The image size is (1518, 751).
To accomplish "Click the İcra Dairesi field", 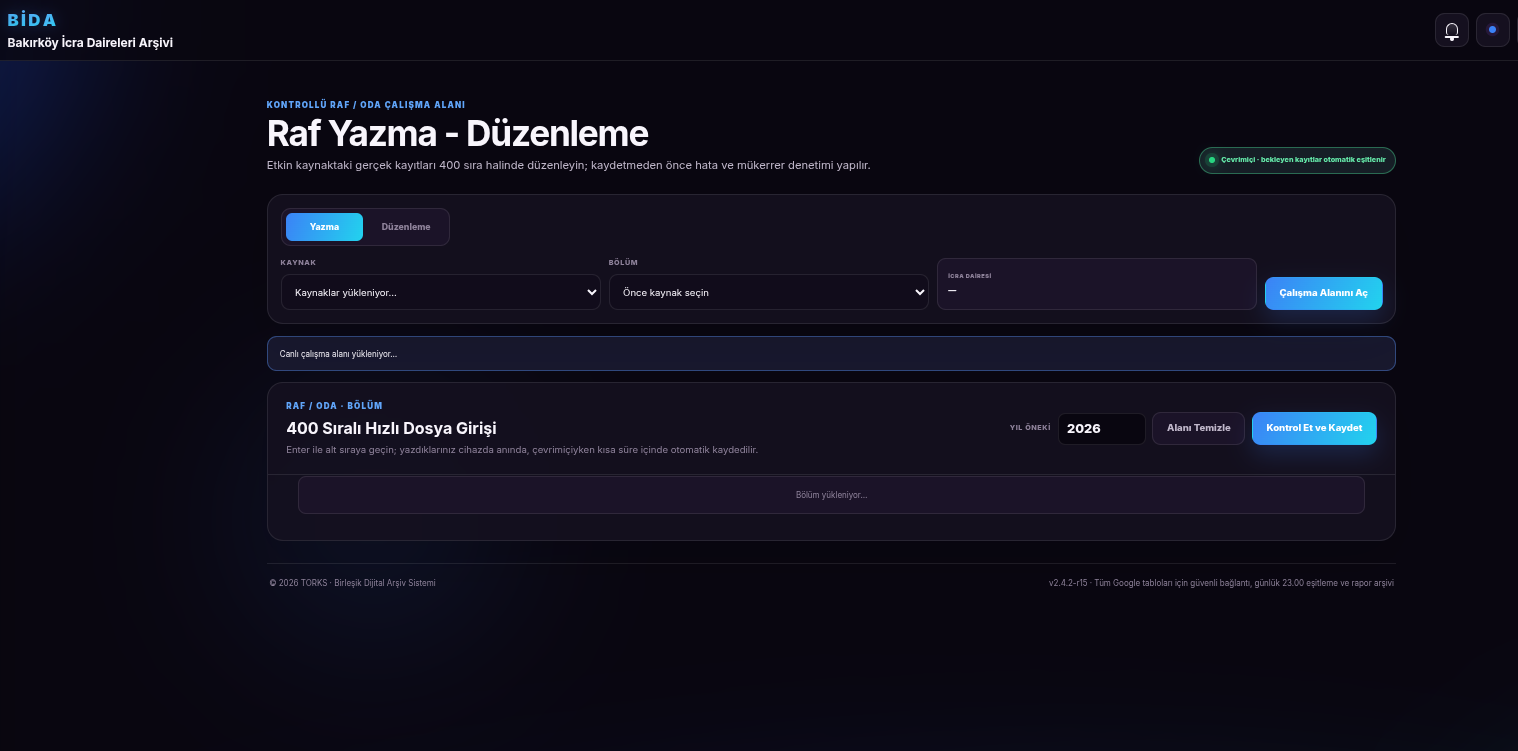I will point(1097,284).
